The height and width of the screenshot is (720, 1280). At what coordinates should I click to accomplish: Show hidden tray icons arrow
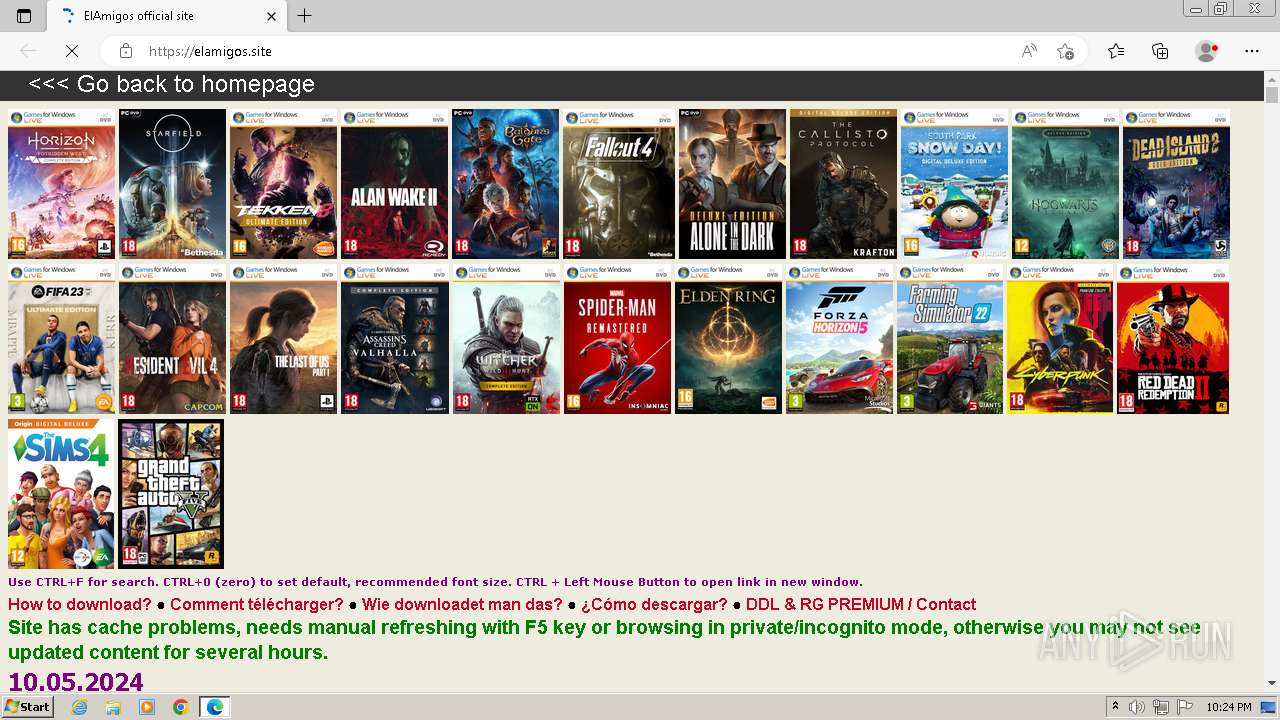point(1115,707)
